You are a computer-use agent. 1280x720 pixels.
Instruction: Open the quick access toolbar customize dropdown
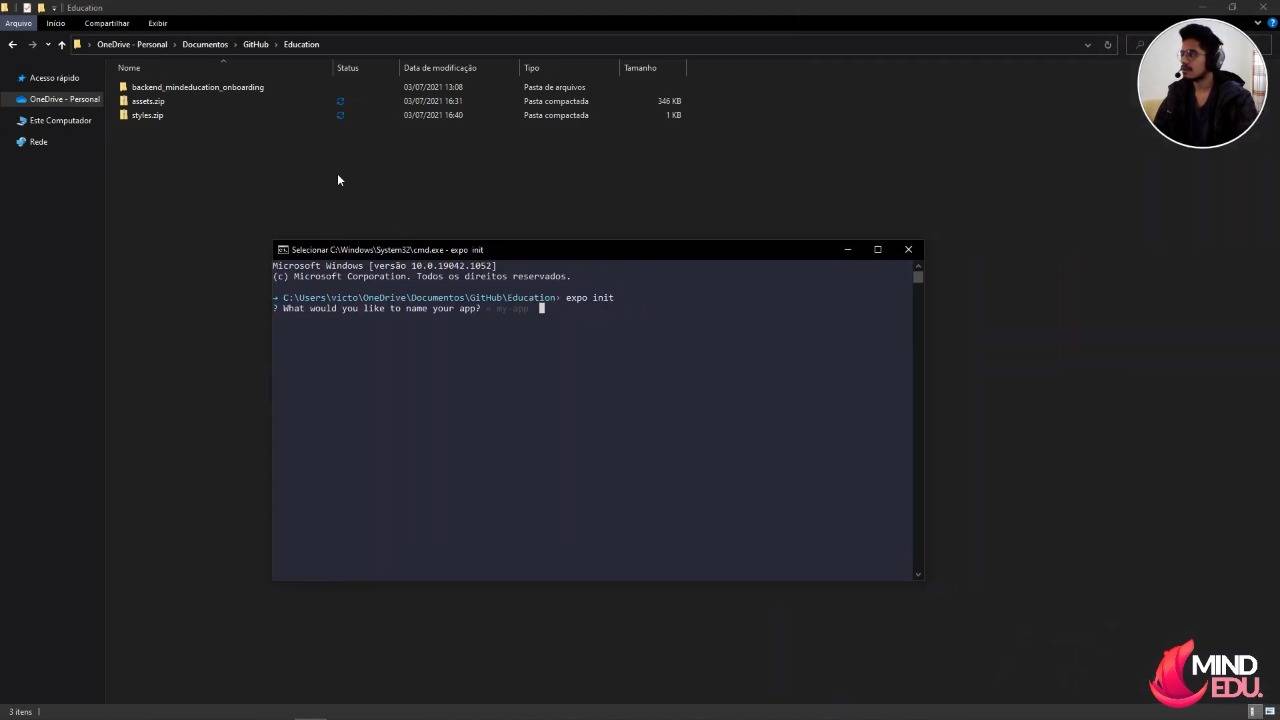click(x=54, y=8)
